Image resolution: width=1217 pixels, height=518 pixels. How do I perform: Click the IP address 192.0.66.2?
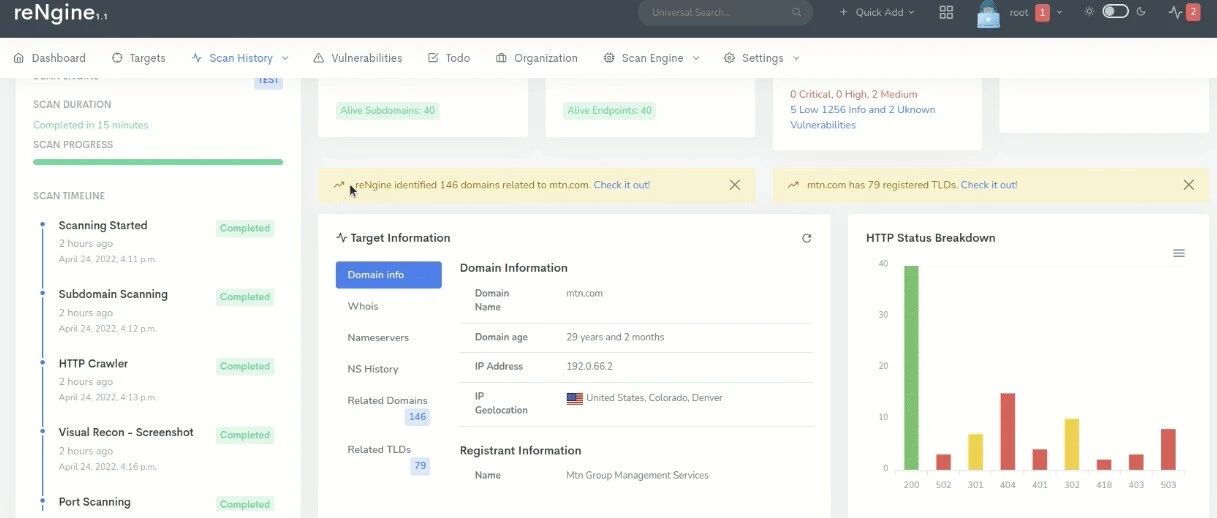589,366
